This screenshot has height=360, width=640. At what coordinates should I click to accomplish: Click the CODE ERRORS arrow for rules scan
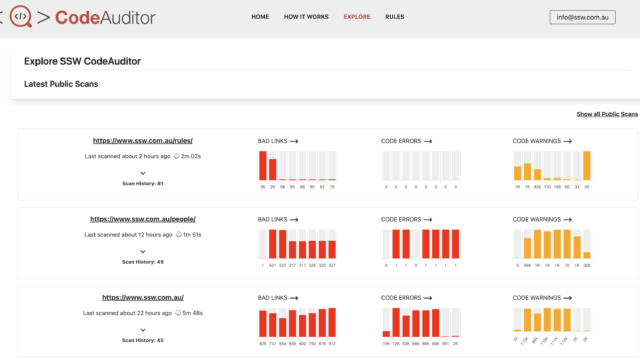(428, 141)
